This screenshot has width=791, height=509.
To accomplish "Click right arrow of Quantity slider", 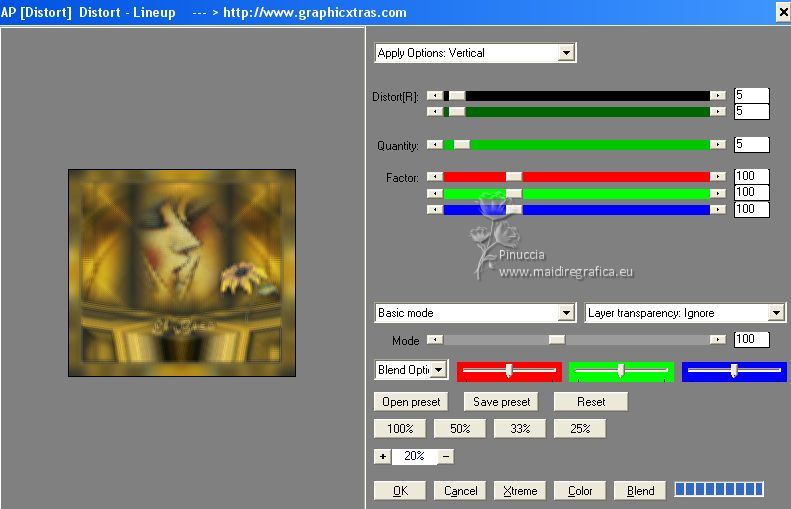I will [x=717, y=145].
